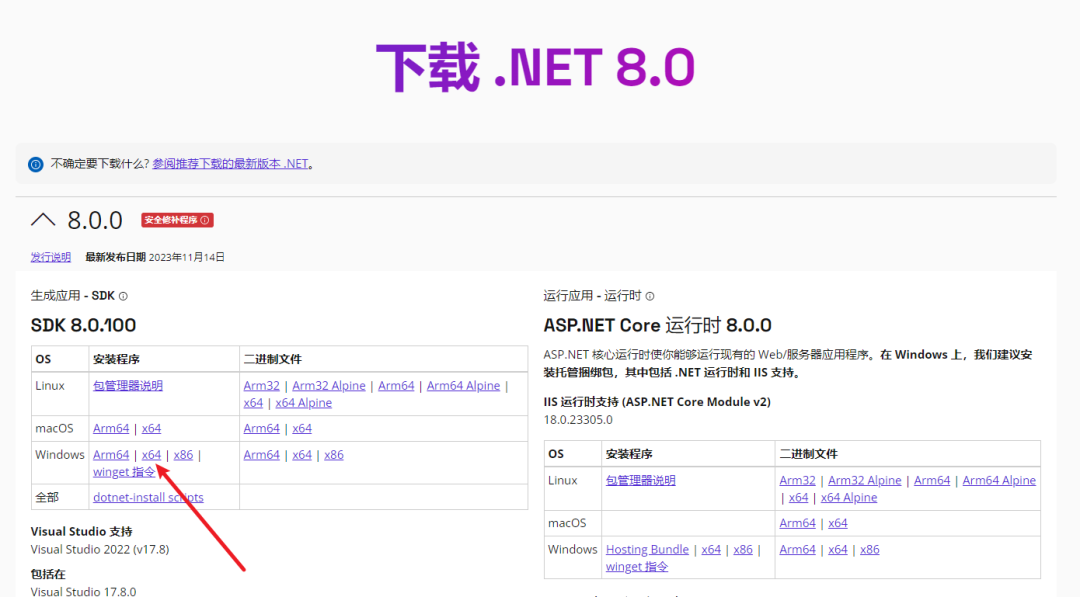The image size is (1080, 597).
Task: Download ASP.NET Core Linux Arm64 Alpine binary
Action: pos(999,481)
